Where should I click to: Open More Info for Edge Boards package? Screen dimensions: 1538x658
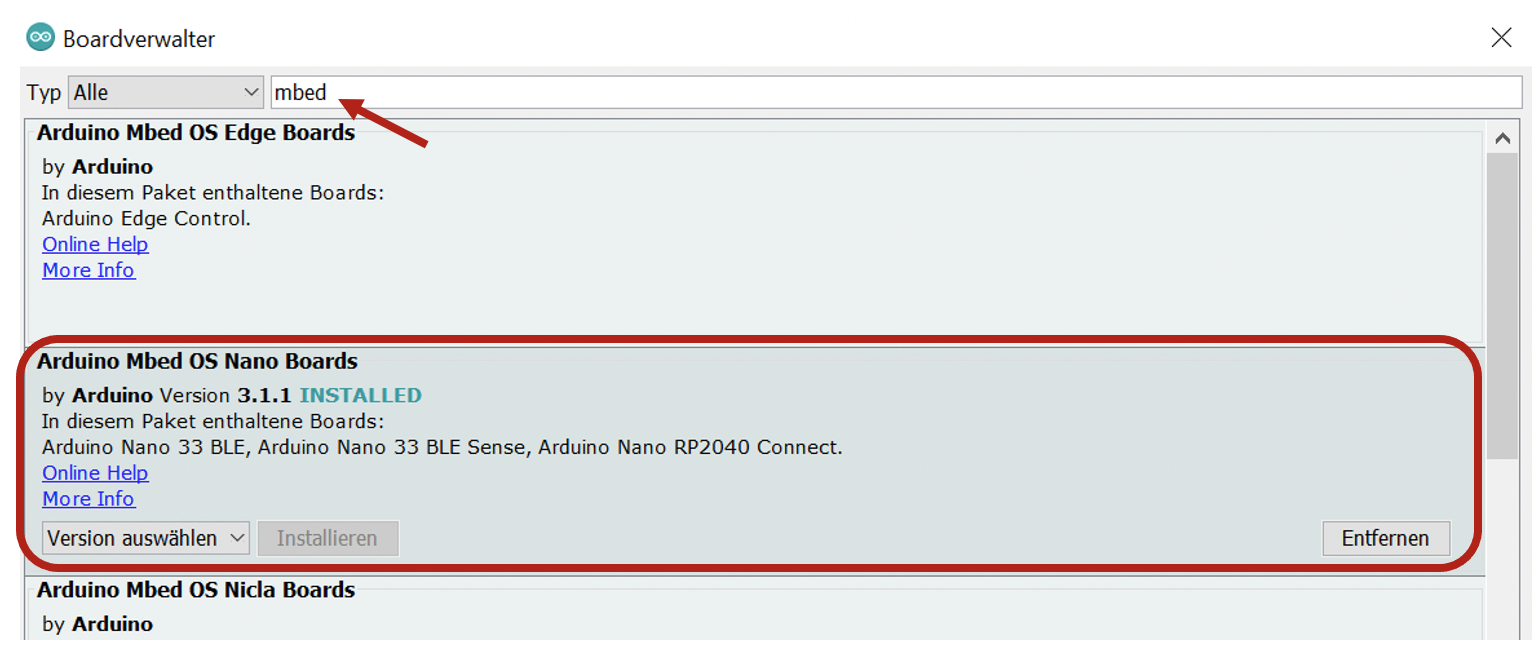click(88, 270)
